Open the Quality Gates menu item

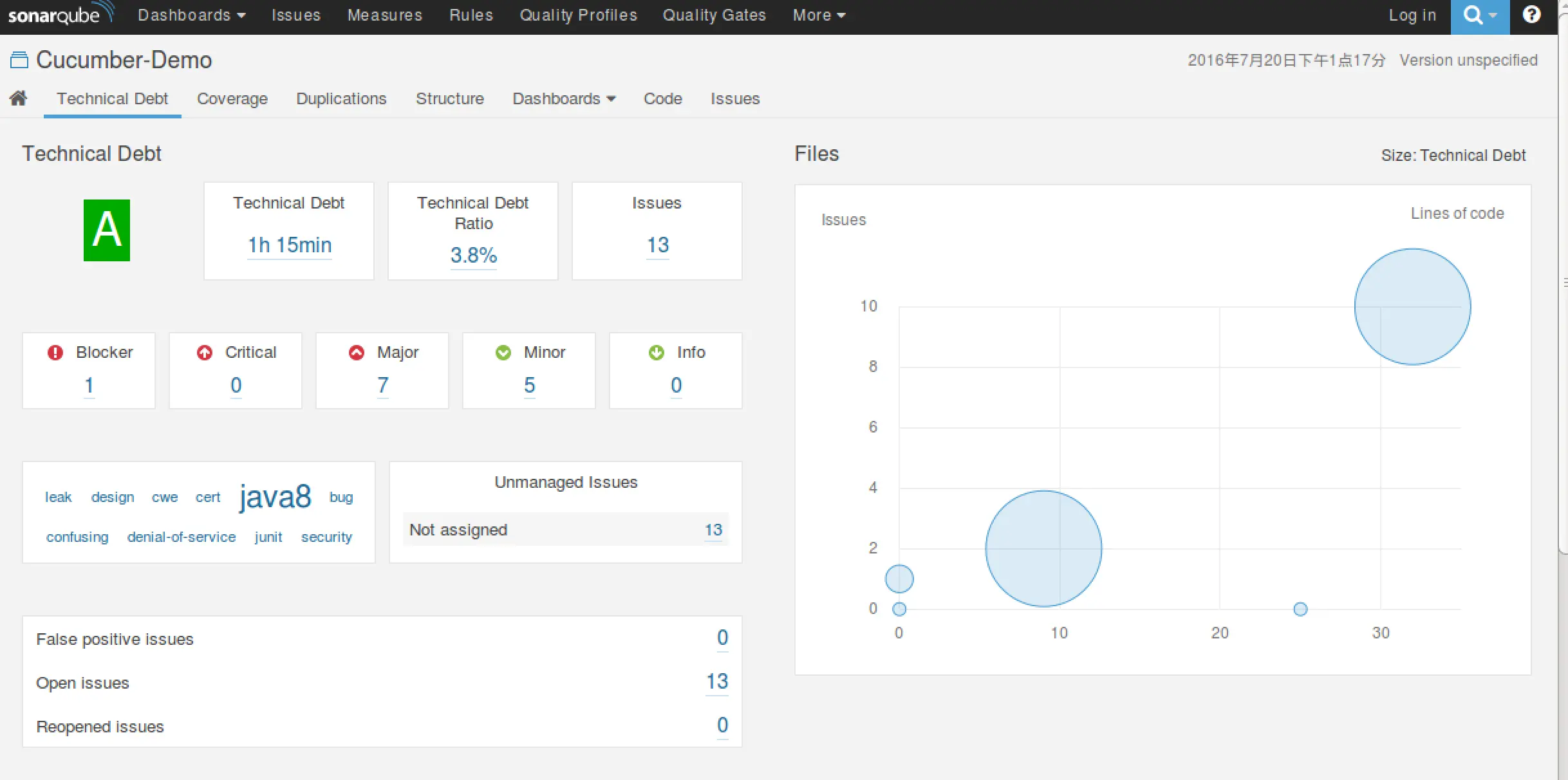click(x=714, y=15)
